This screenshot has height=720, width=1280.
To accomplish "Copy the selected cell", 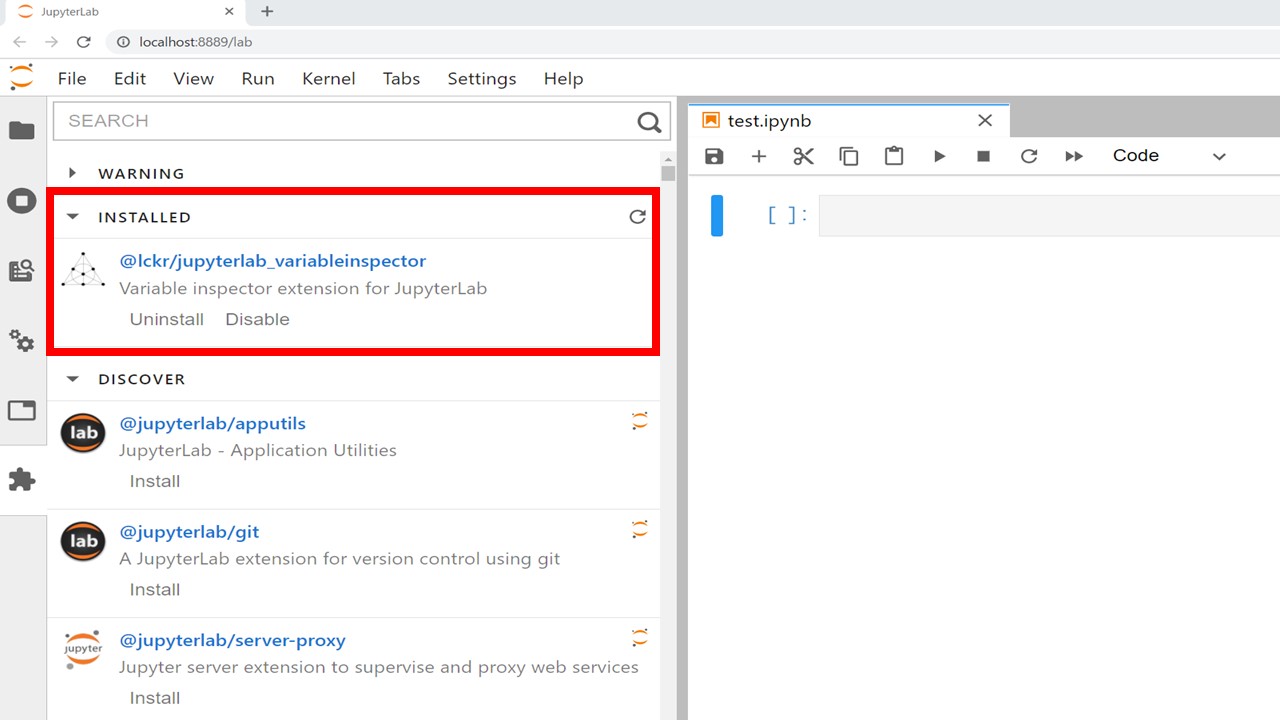I will [x=849, y=156].
